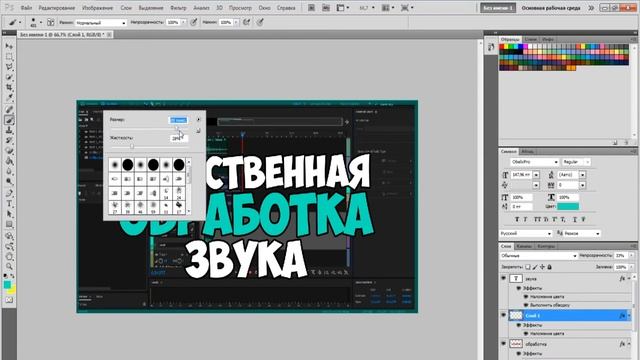Viewport: 640px width, 360px height.
Task: Toggle lock transparent pixels checkbox
Action: coord(528,267)
